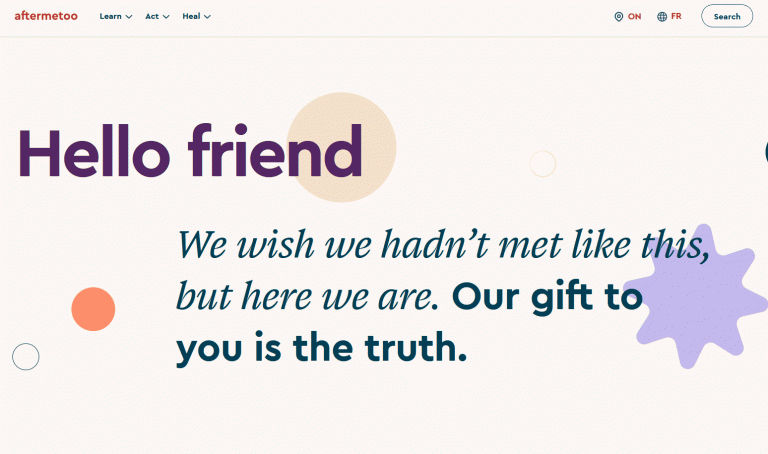Open the Heal menu
This screenshot has height=454, width=768.
click(196, 16)
